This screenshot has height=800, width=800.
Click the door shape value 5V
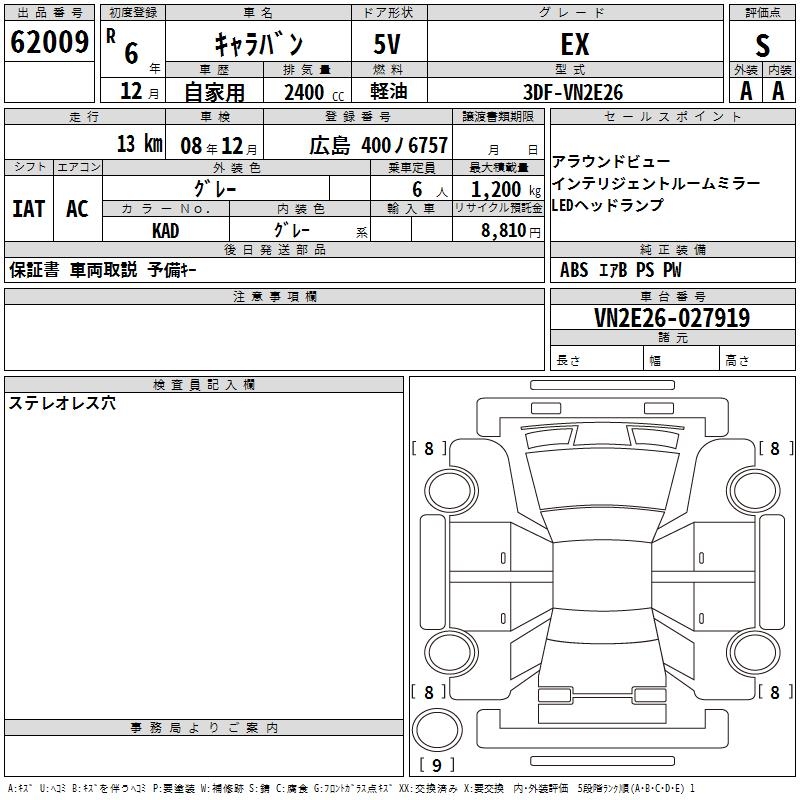[387, 44]
